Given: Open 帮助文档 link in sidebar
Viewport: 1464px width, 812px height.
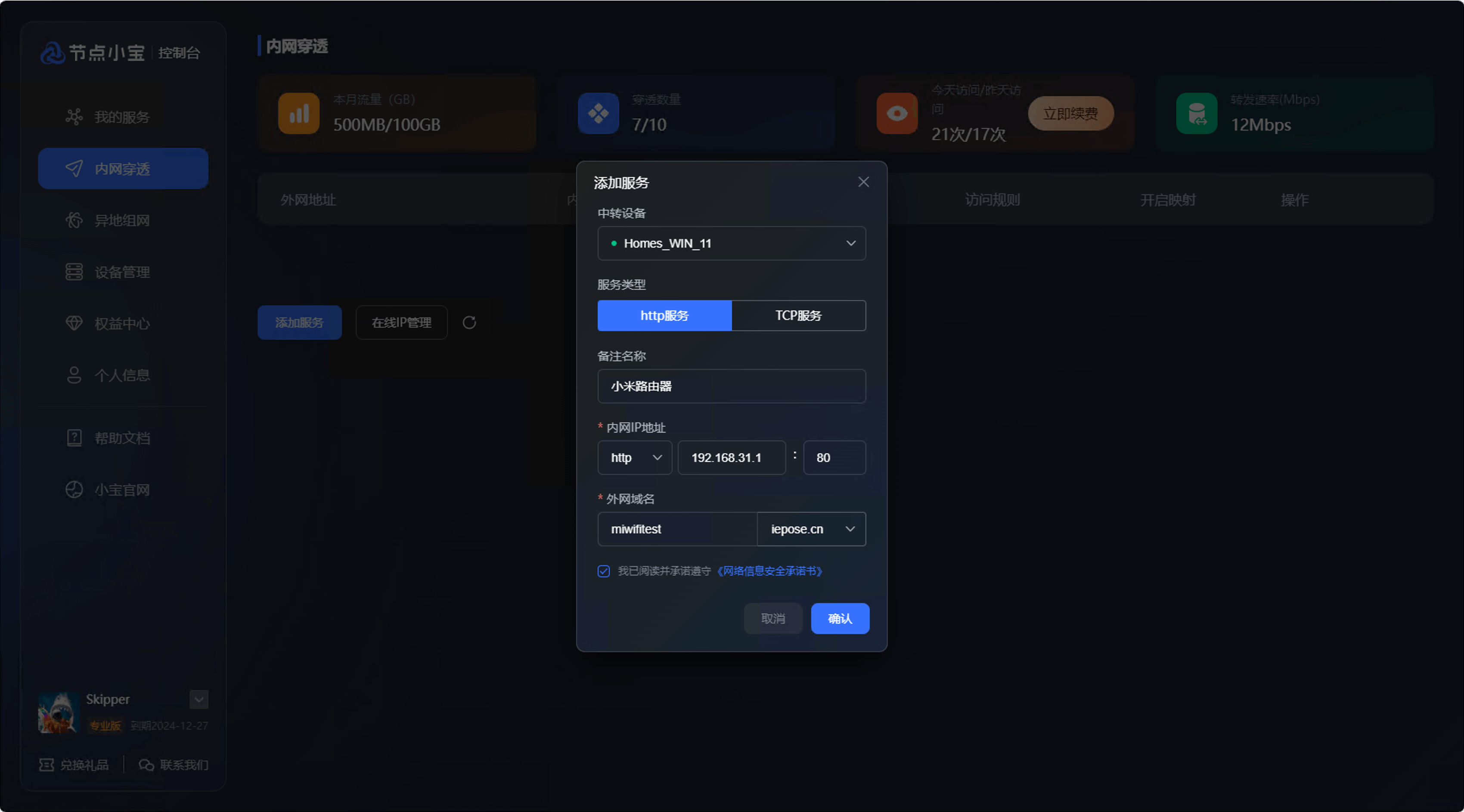Looking at the screenshot, I should (x=123, y=438).
